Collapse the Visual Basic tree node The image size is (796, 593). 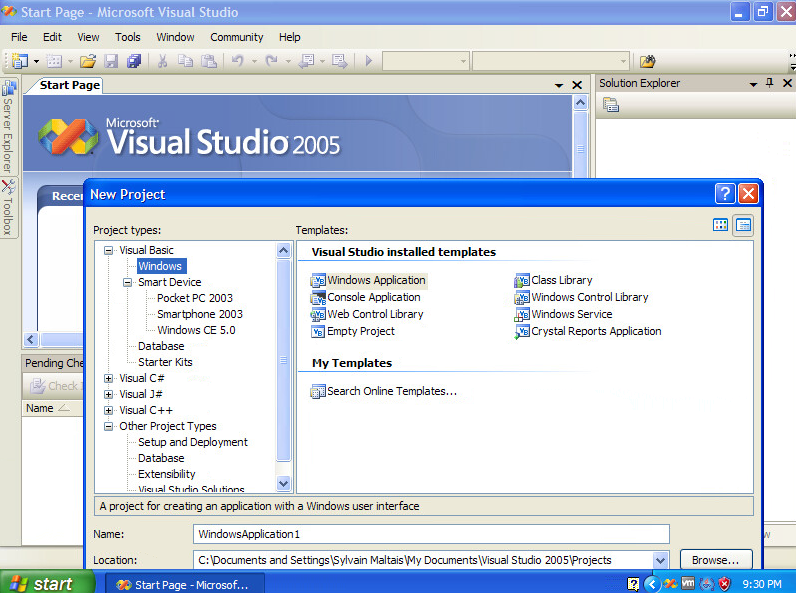pyautogui.click(x=109, y=250)
